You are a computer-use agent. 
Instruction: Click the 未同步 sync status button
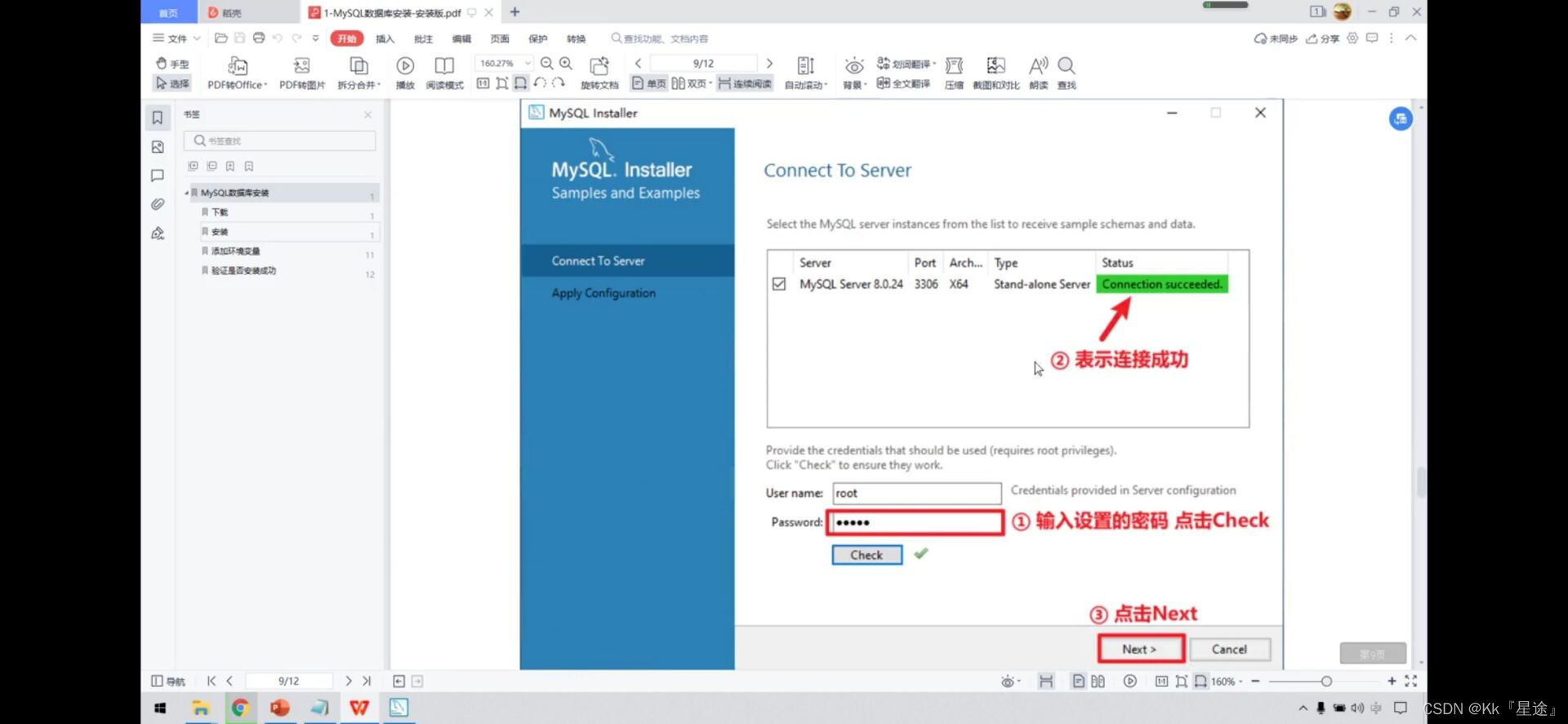pos(1276,38)
